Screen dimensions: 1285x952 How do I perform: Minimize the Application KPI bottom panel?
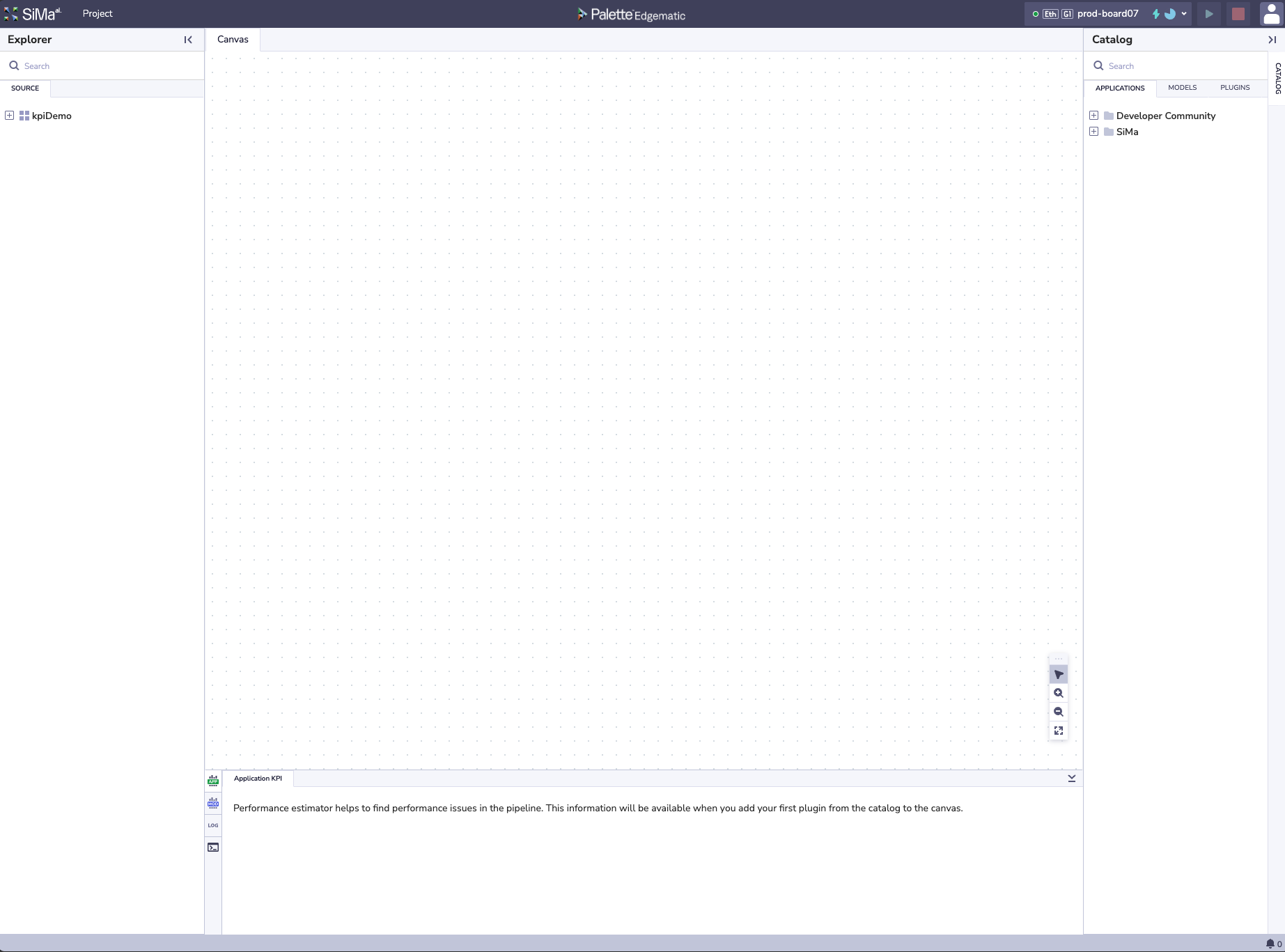pyautogui.click(x=1071, y=778)
